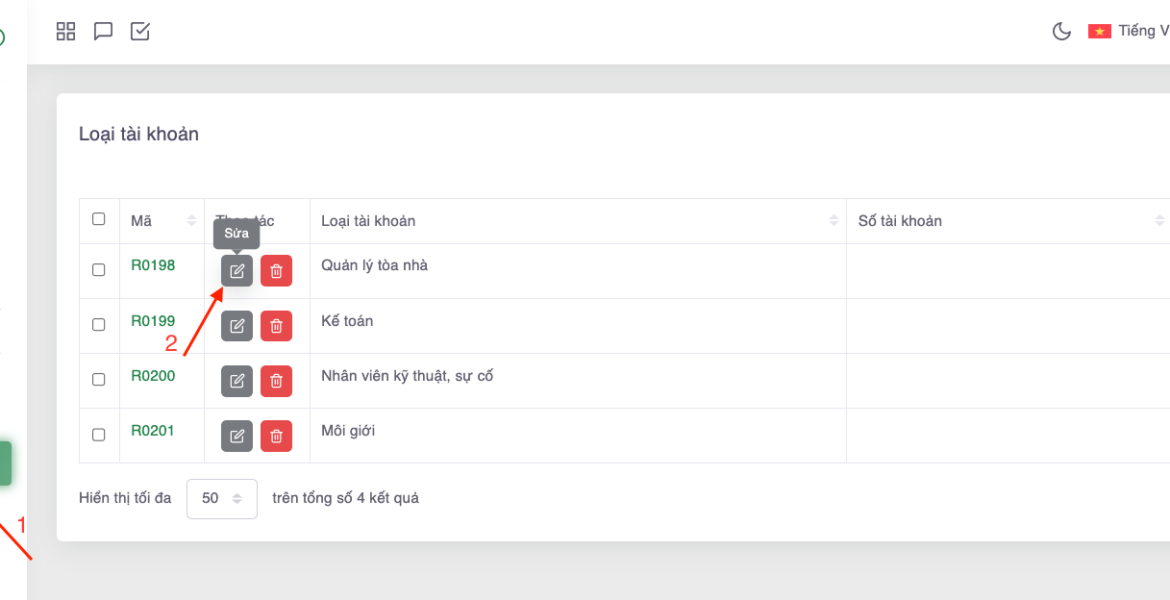Screen dimensions: 1170x600
Task: Toggle the select-all header checkbox
Action: click(x=98, y=219)
